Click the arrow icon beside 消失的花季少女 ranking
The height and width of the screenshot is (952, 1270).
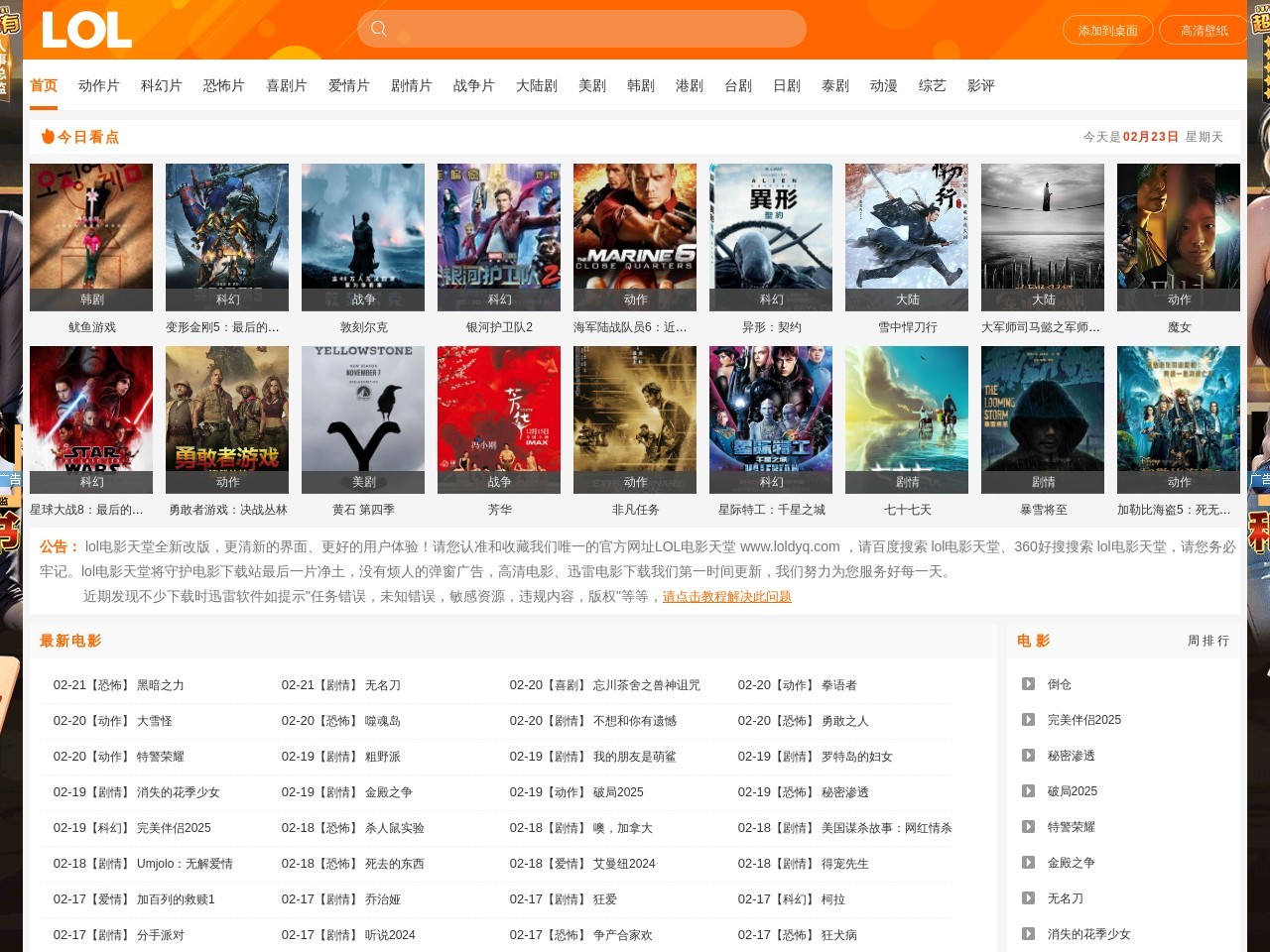1028,933
